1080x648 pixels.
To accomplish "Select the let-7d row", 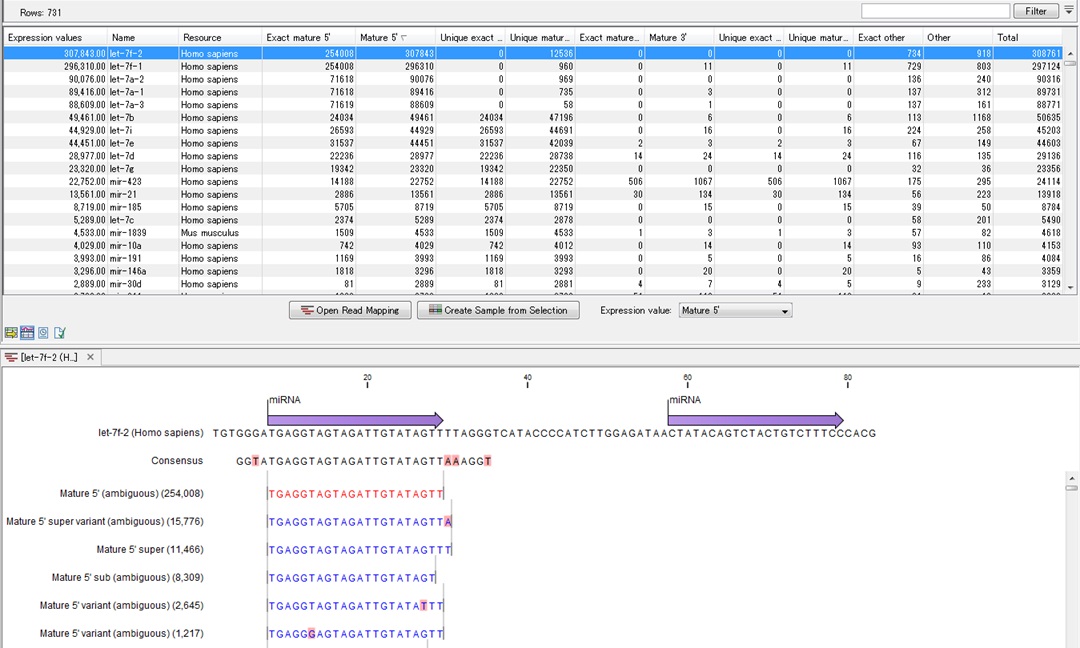I will coord(533,156).
